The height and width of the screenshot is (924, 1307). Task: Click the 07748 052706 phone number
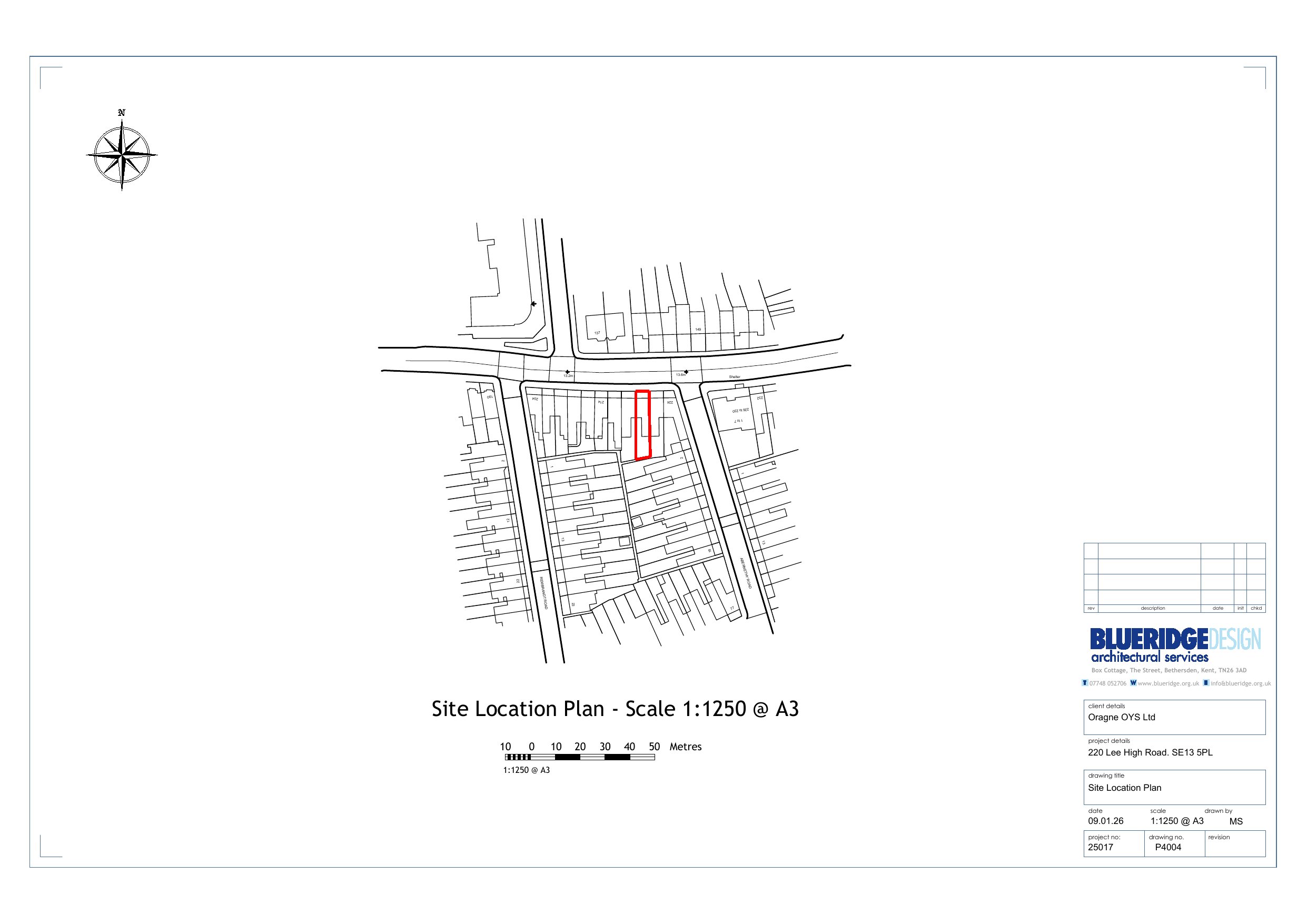click(x=1108, y=683)
